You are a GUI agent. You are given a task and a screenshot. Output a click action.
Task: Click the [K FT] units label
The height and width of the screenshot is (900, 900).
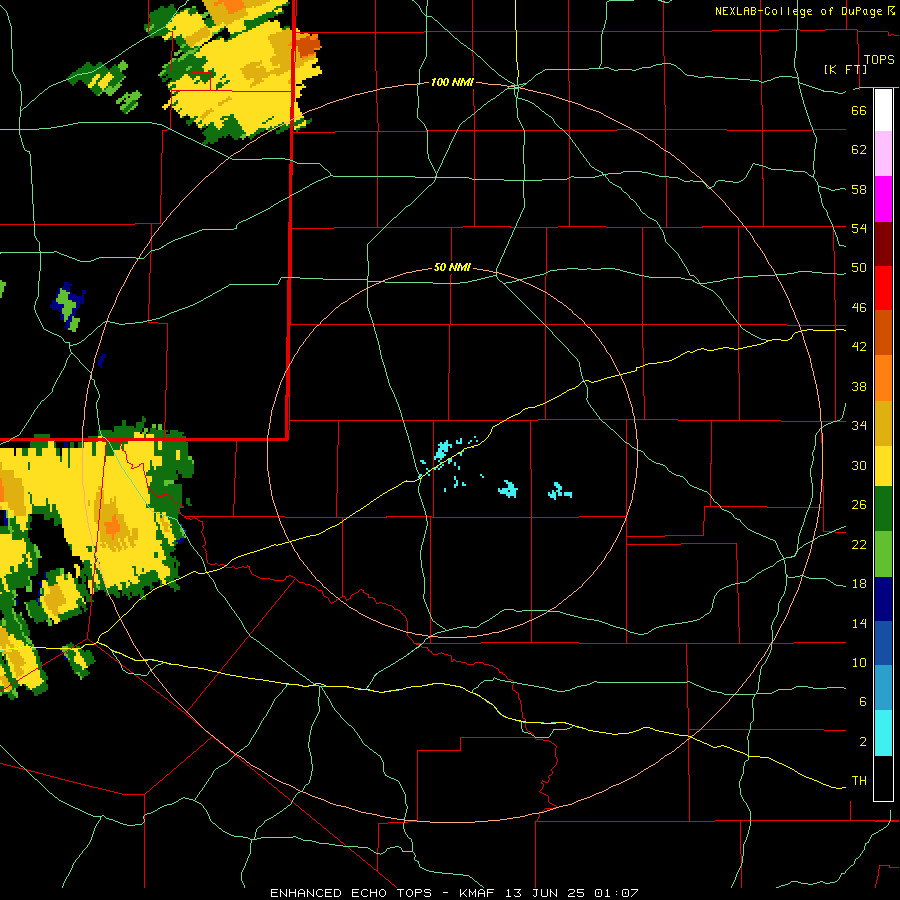click(x=845, y=69)
